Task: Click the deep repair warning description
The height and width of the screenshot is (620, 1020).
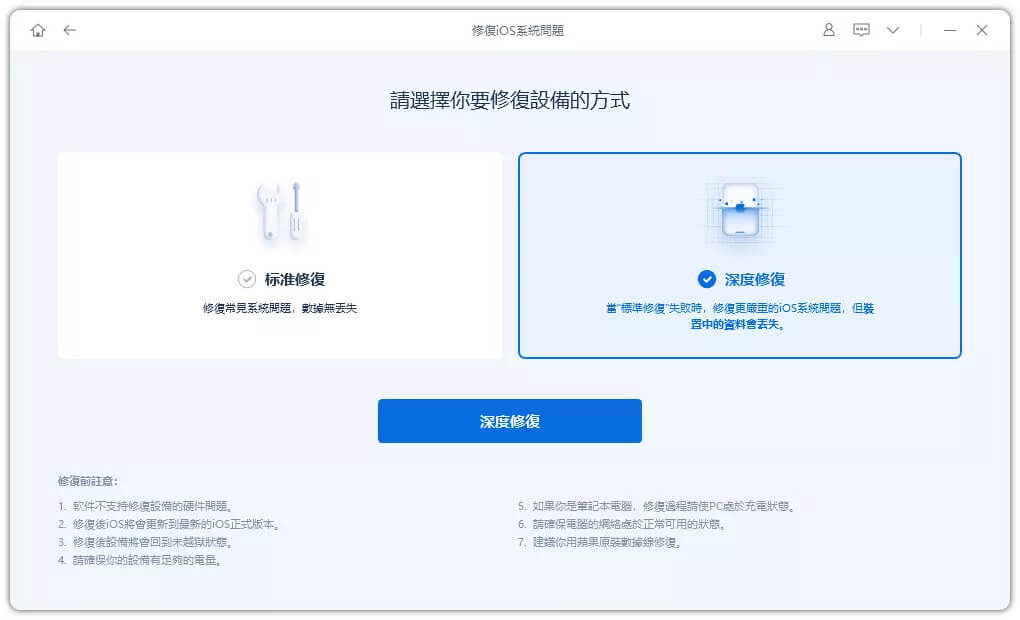Action: (x=740, y=316)
